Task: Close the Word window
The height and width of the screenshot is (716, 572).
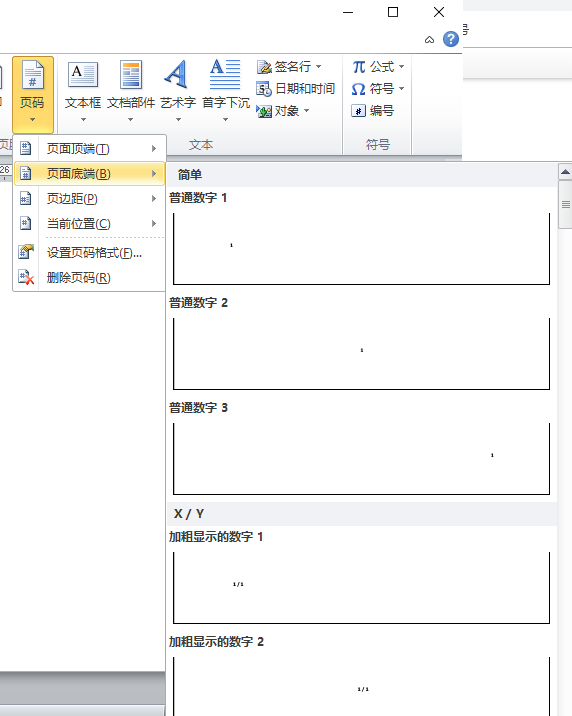Action: 439,12
